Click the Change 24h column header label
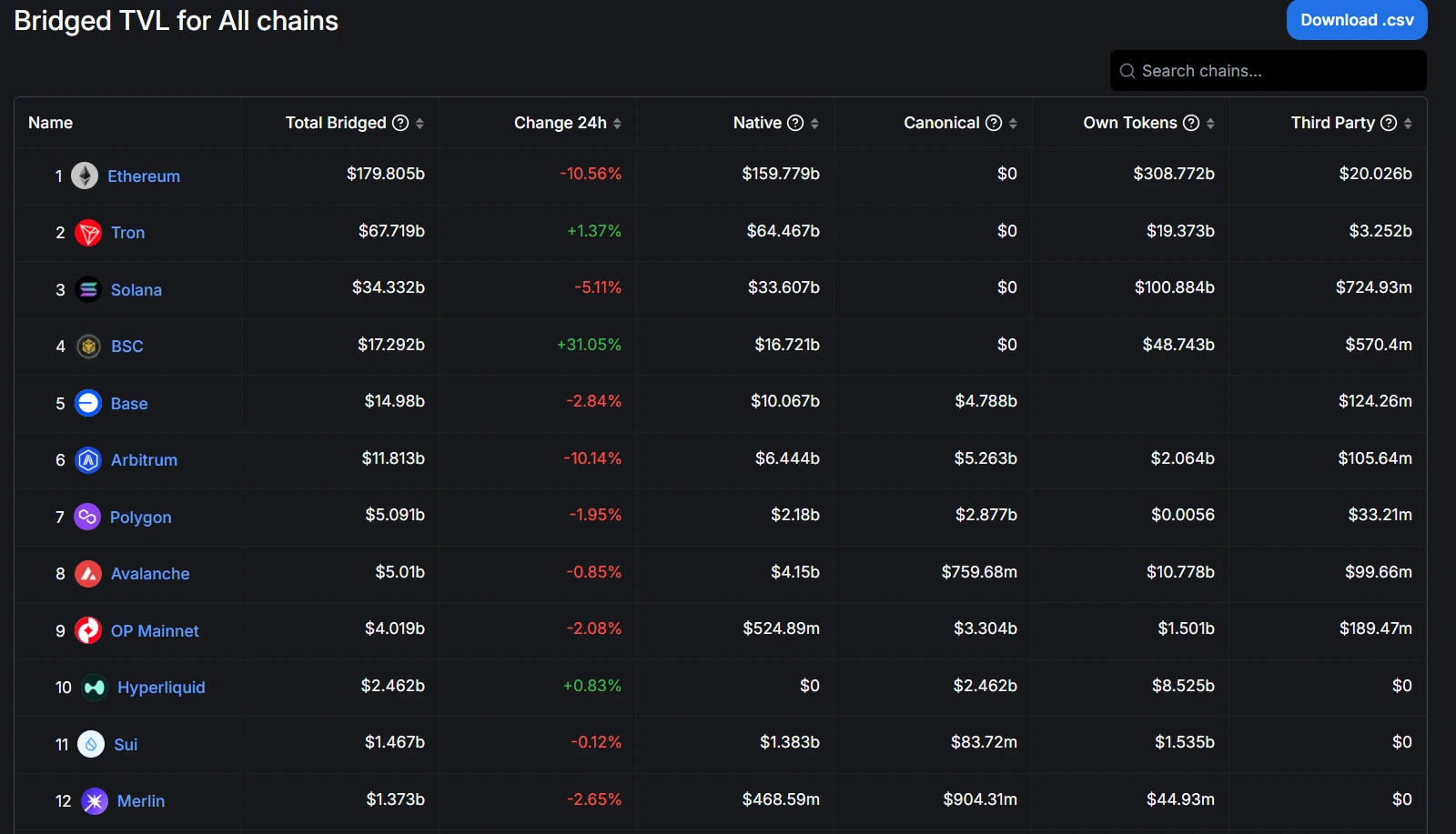 tap(560, 123)
